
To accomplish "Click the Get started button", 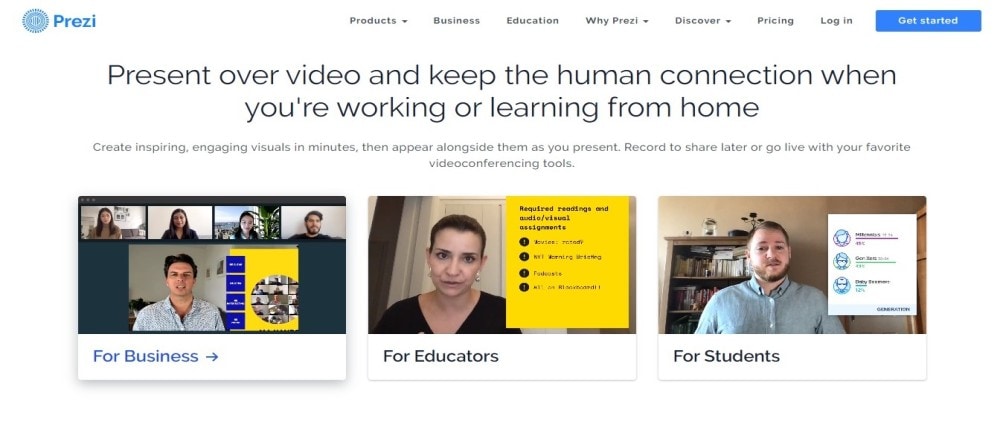I will [928, 20].
